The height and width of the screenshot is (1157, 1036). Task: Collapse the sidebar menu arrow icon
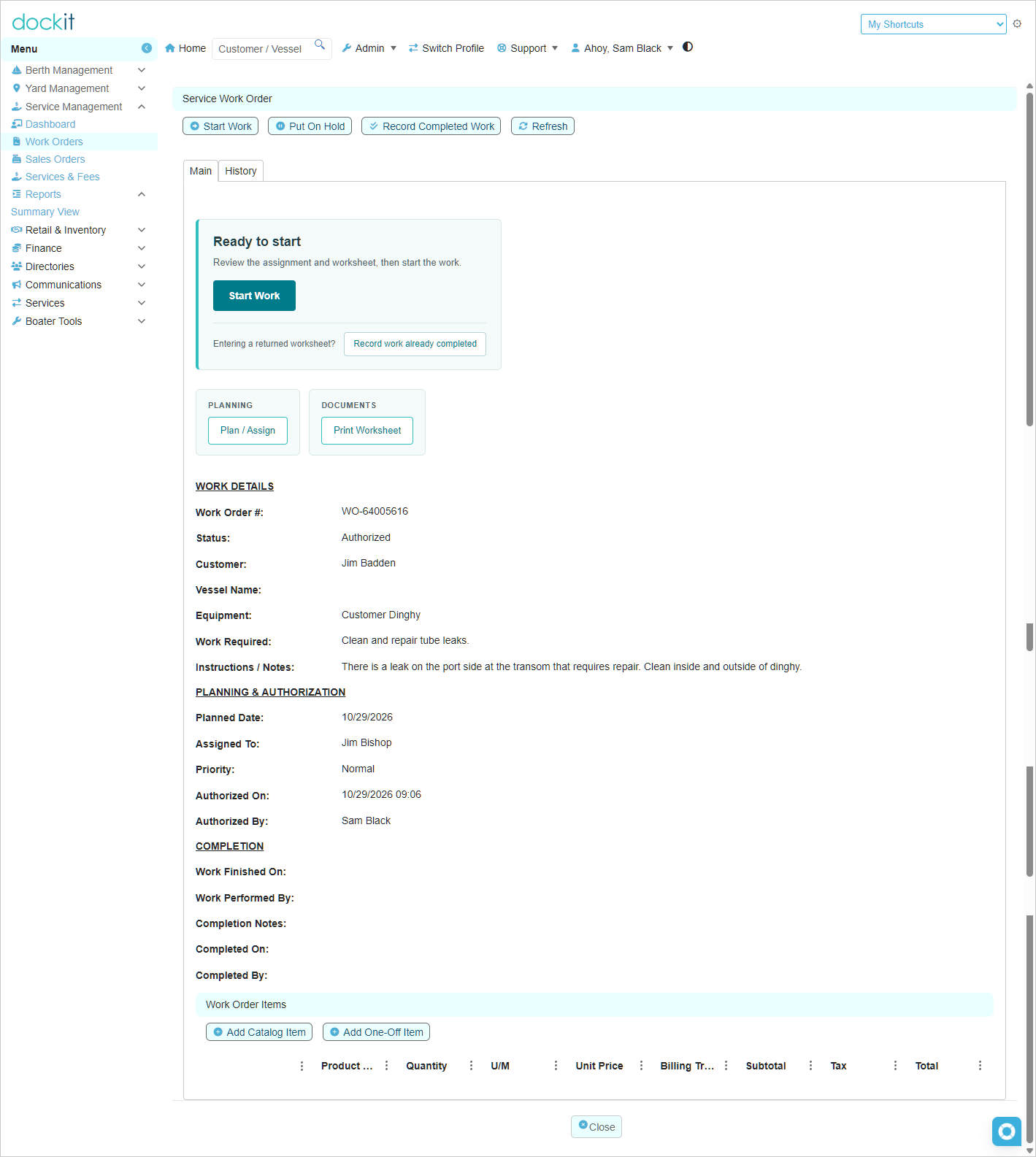point(147,48)
